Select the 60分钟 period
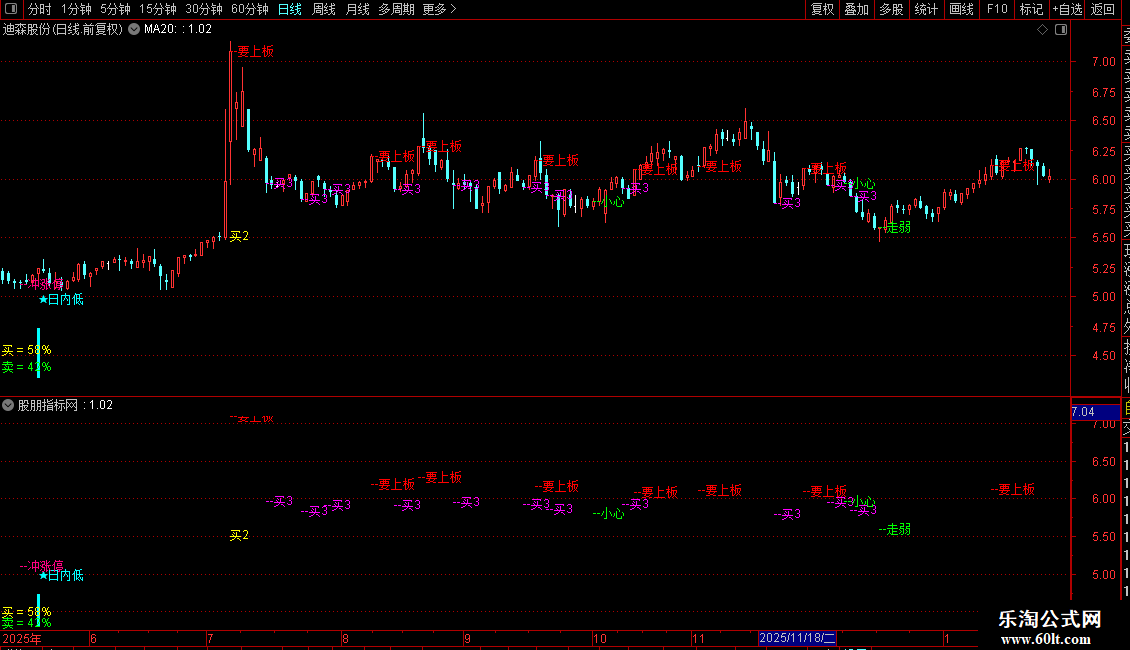This screenshot has height=650, width=1130. pyautogui.click(x=249, y=9)
